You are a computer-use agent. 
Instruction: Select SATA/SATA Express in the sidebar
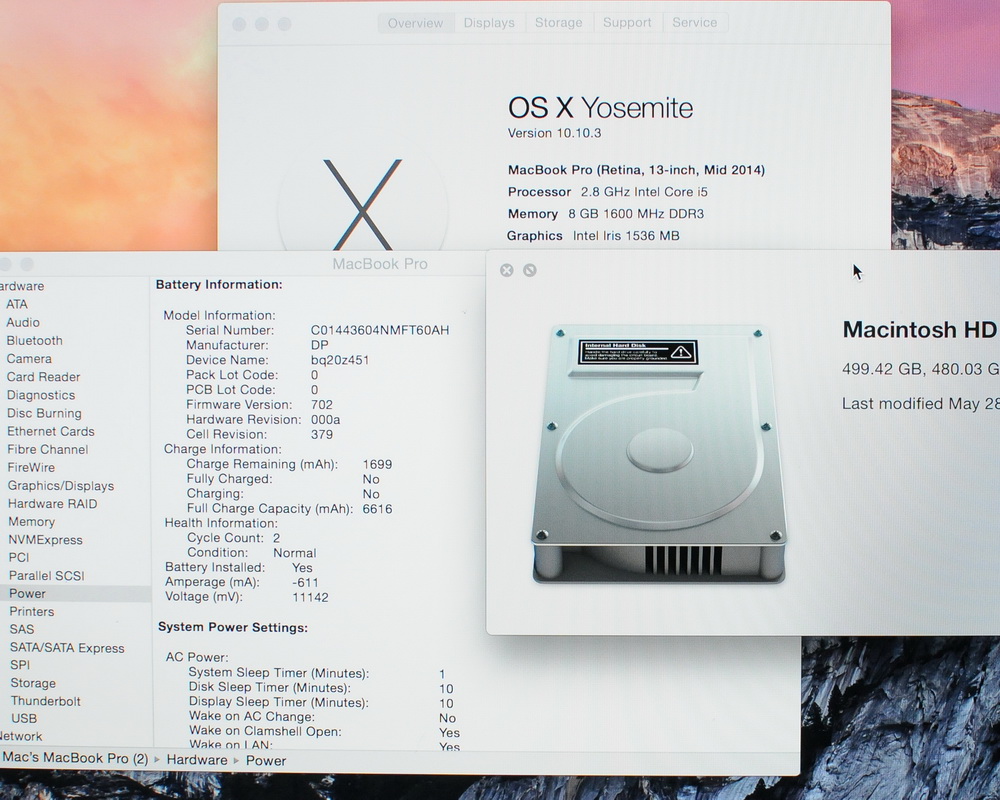click(x=67, y=648)
